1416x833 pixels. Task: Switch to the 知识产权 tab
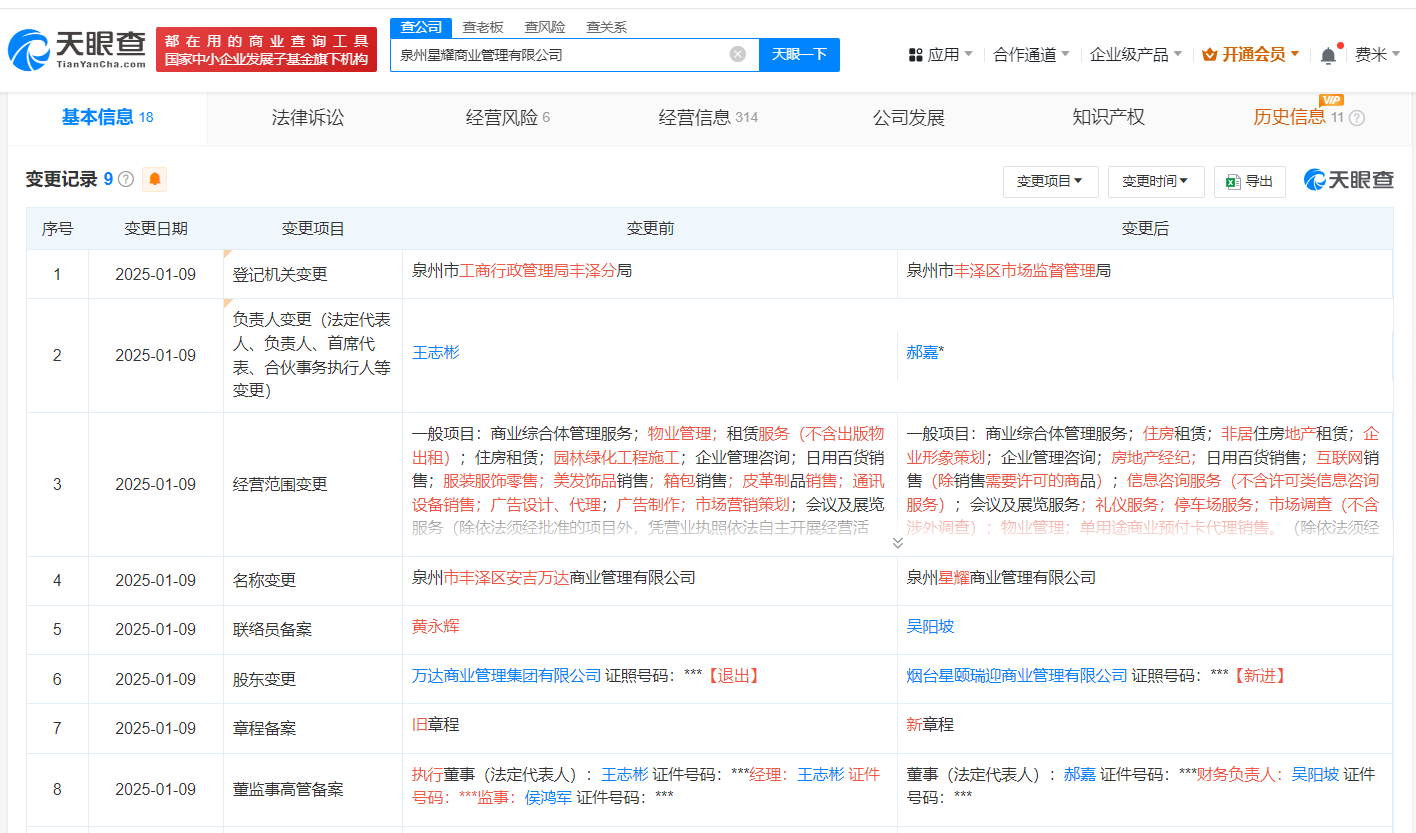1108,117
